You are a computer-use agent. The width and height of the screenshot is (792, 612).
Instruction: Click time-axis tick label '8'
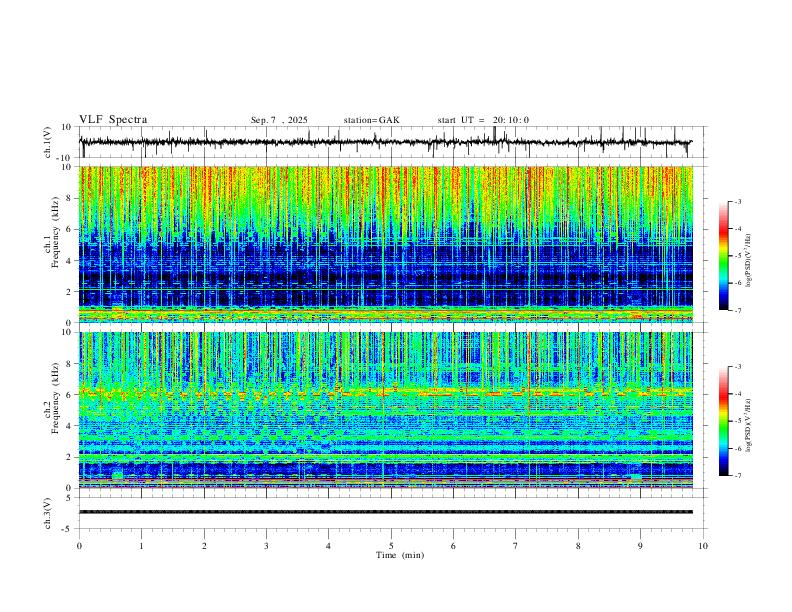point(578,546)
